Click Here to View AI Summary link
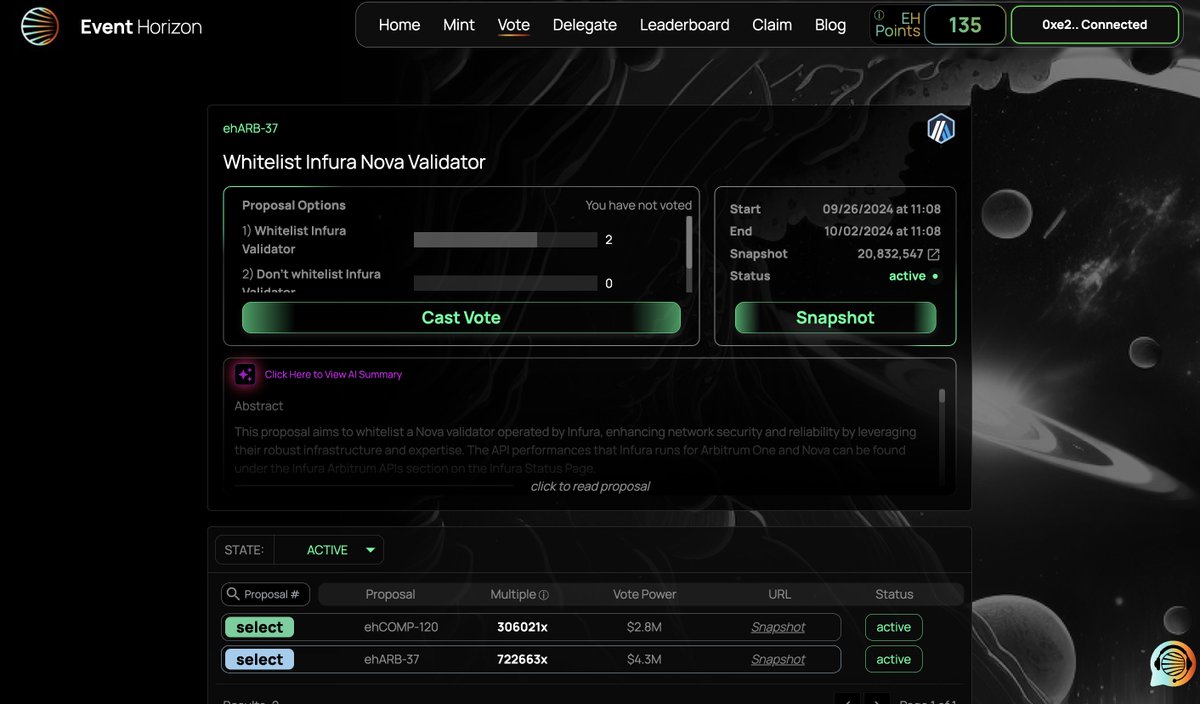This screenshot has height=704, width=1200. (x=333, y=374)
